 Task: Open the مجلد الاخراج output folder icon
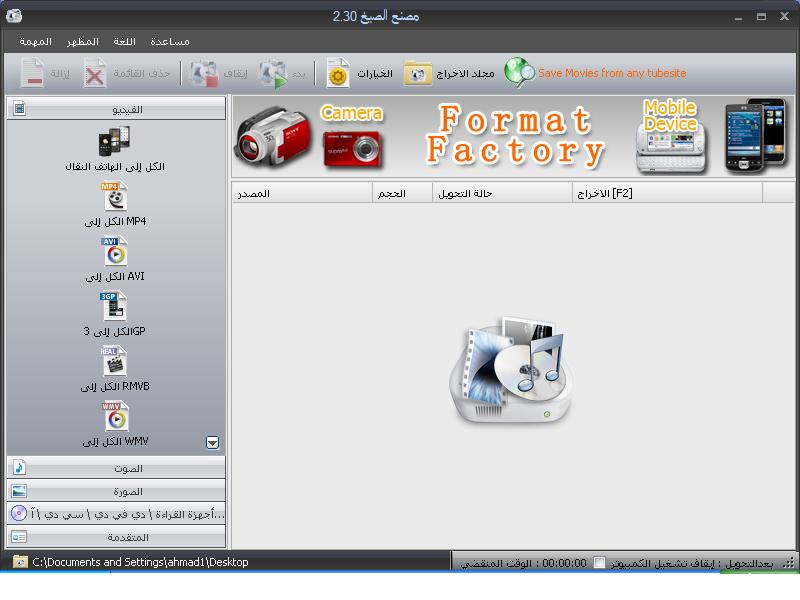coord(417,73)
